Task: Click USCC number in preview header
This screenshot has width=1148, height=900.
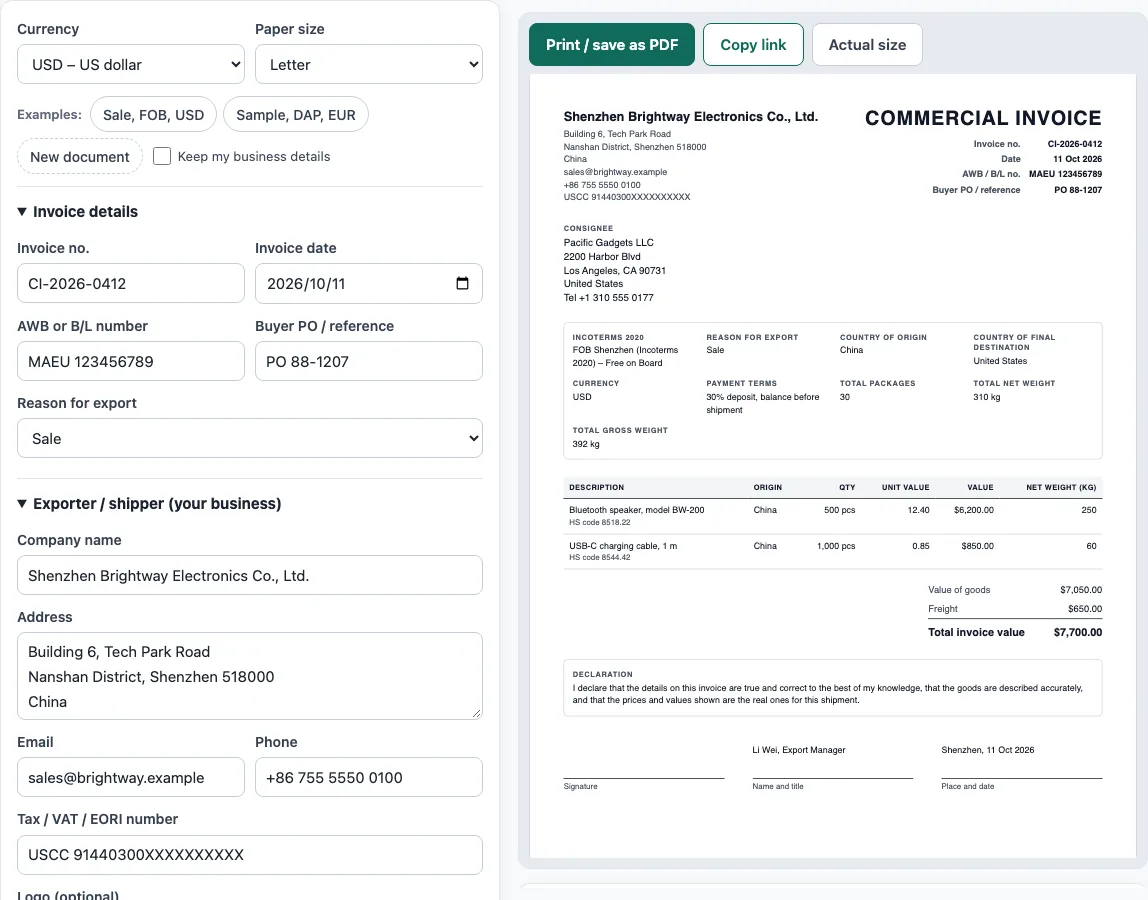Action: [x=627, y=197]
